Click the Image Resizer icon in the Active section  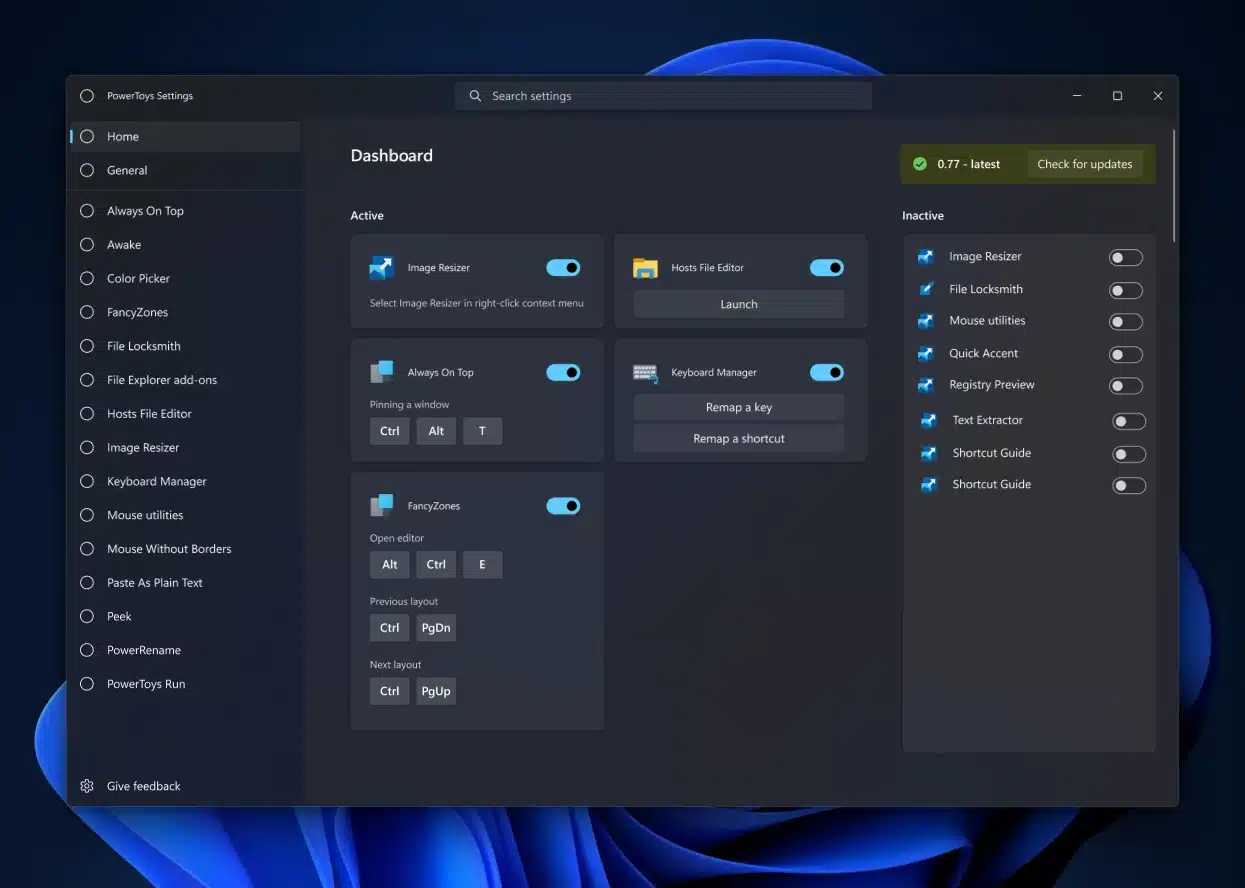pos(381,266)
